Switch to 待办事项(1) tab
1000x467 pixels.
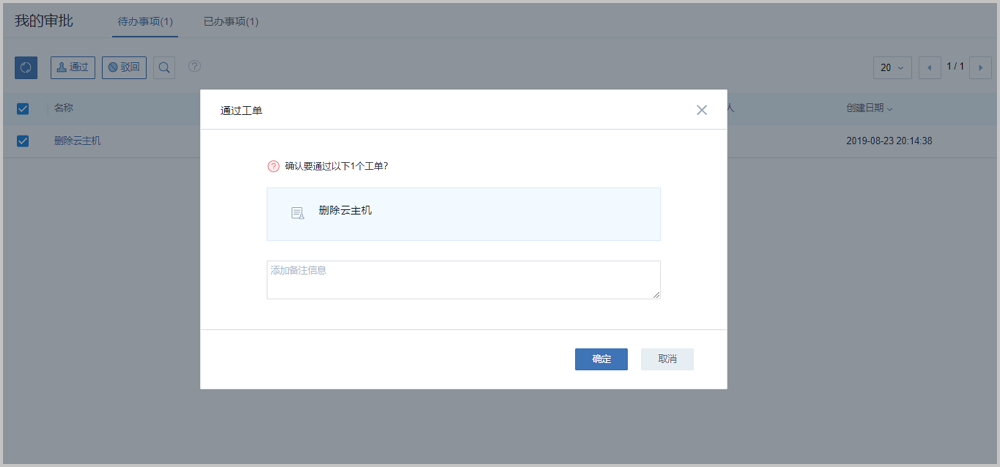[x=145, y=21]
